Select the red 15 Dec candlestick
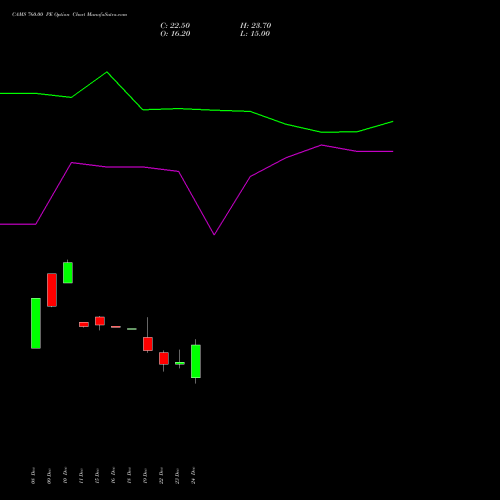 coord(100,321)
